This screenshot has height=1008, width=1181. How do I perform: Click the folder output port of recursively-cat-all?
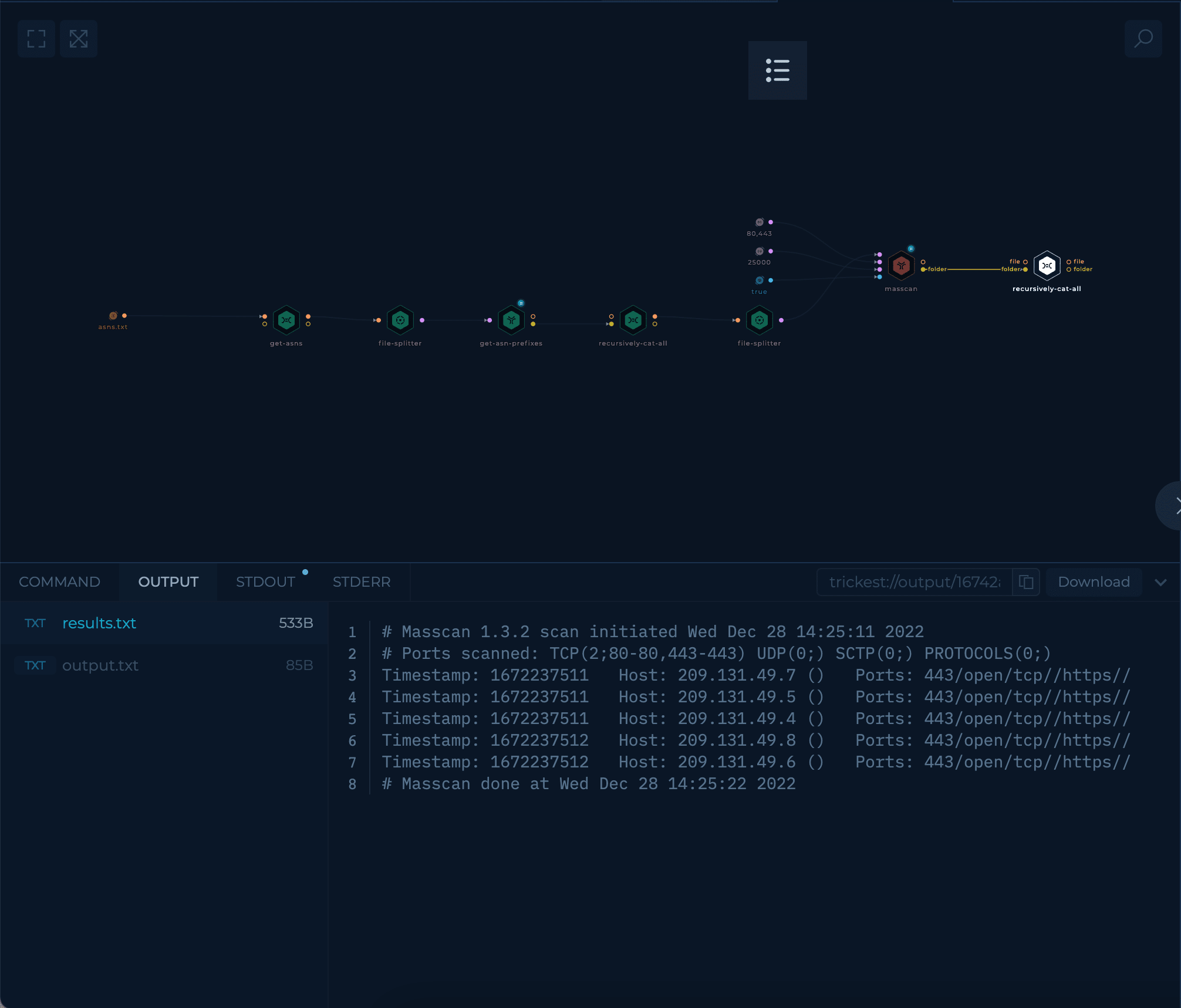[x=1069, y=269]
